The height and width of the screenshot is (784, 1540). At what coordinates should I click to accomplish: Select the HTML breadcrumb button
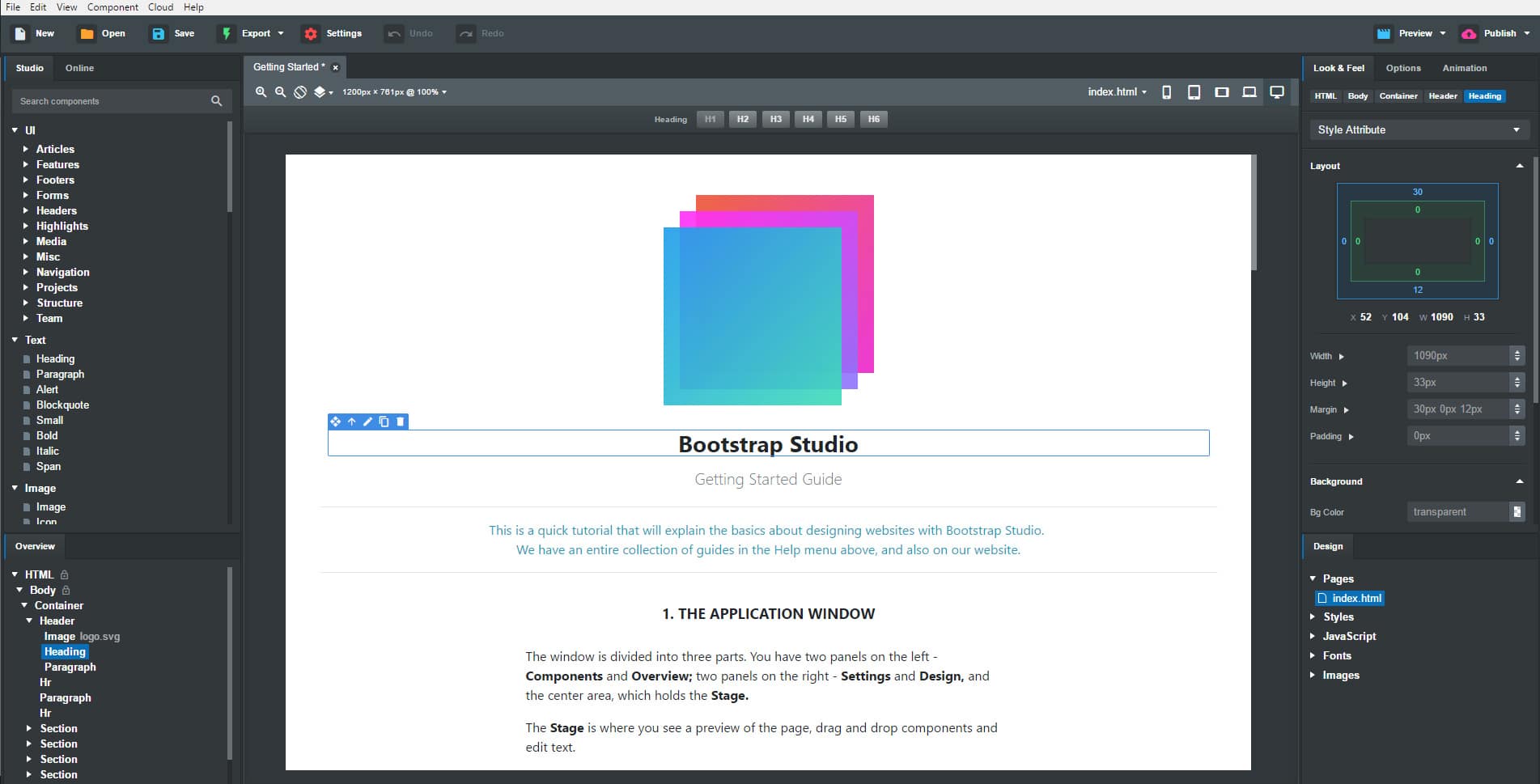tap(1326, 96)
